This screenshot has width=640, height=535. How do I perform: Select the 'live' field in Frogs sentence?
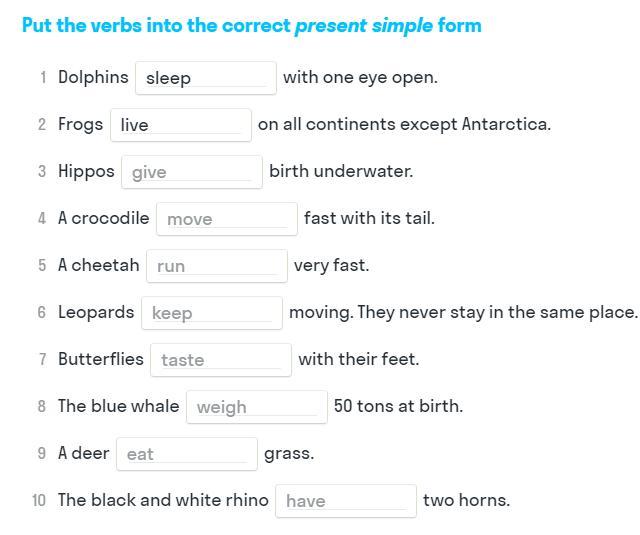[181, 125]
